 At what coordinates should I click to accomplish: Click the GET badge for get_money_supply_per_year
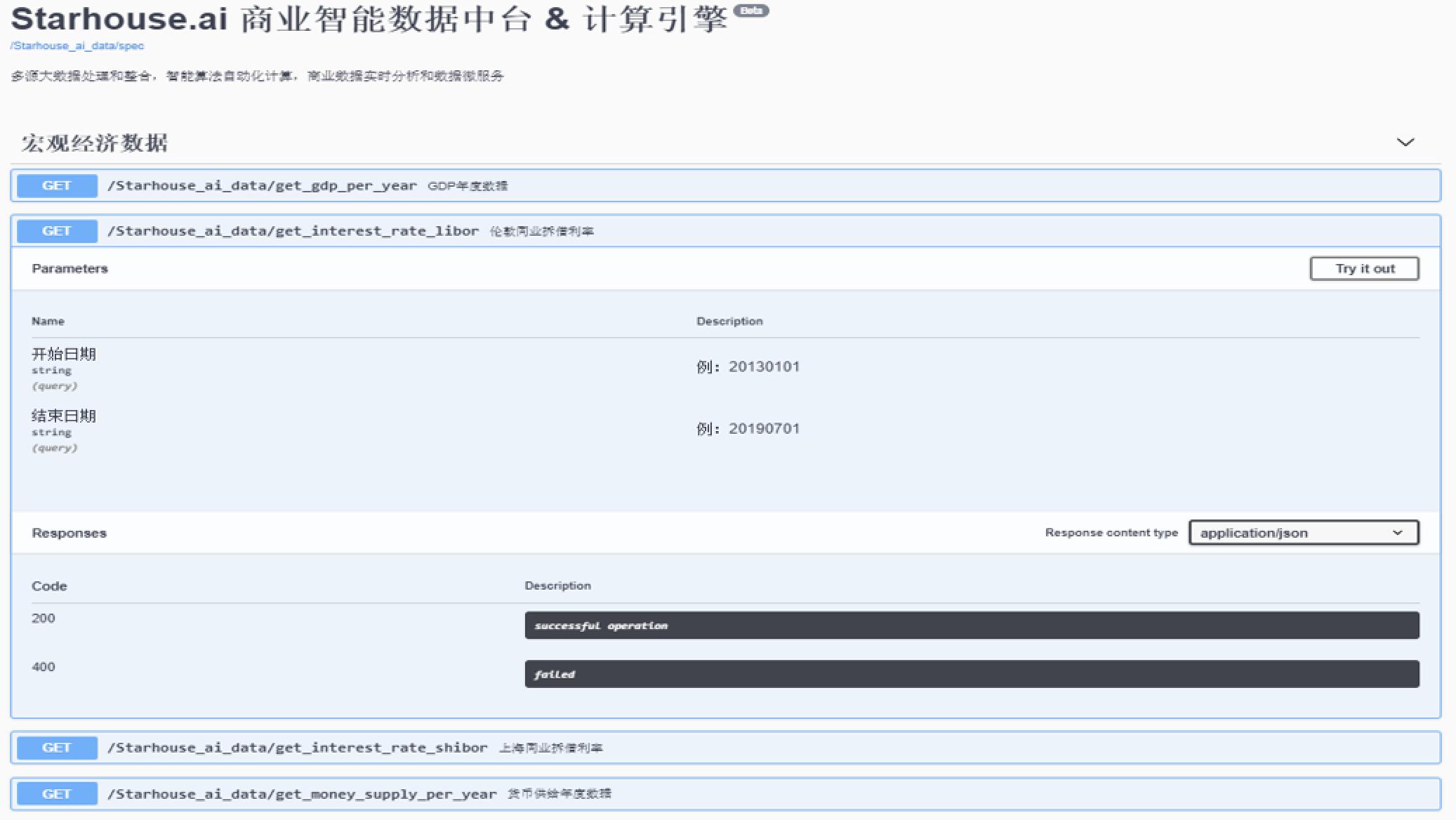coord(57,793)
